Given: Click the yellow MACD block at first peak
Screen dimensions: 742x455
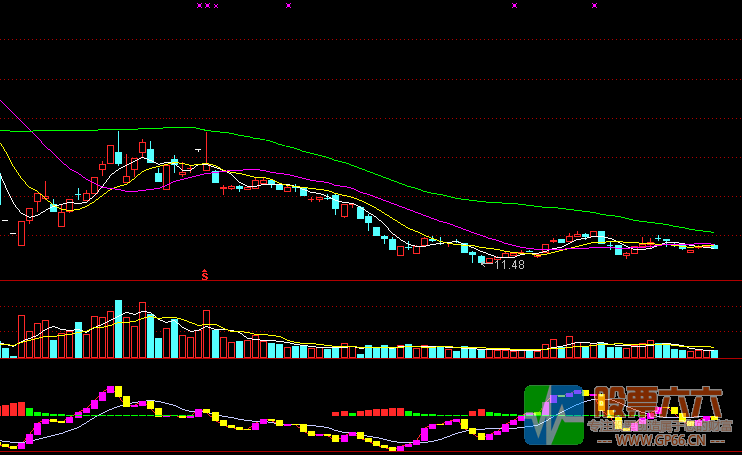Looking at the screenshot, I should (x=116, y=389).
